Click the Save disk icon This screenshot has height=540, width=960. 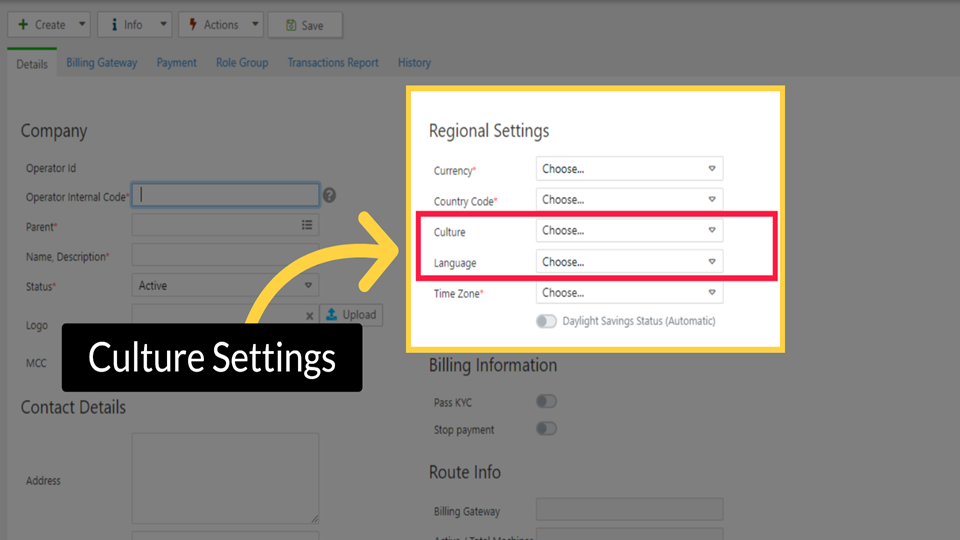click(289, 26)
